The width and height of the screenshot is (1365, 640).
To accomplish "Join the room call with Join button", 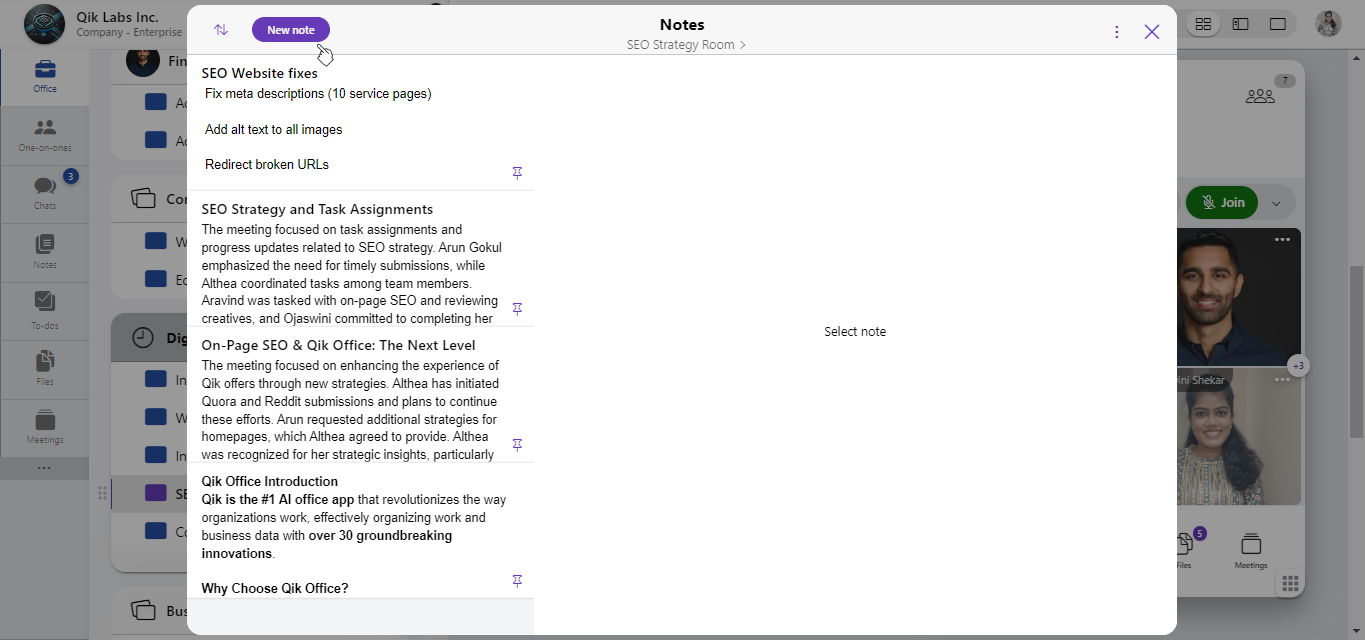I will click(x=1222, y=202).
